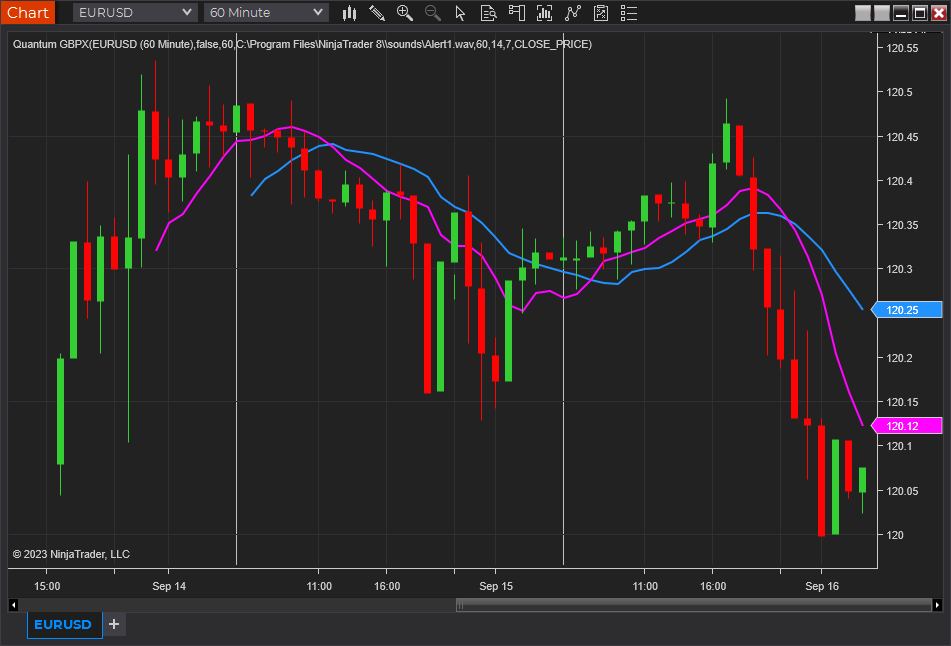Click the 15:00 time axis label
Viewport: 951px width, 646px height.
click(47, 586)
